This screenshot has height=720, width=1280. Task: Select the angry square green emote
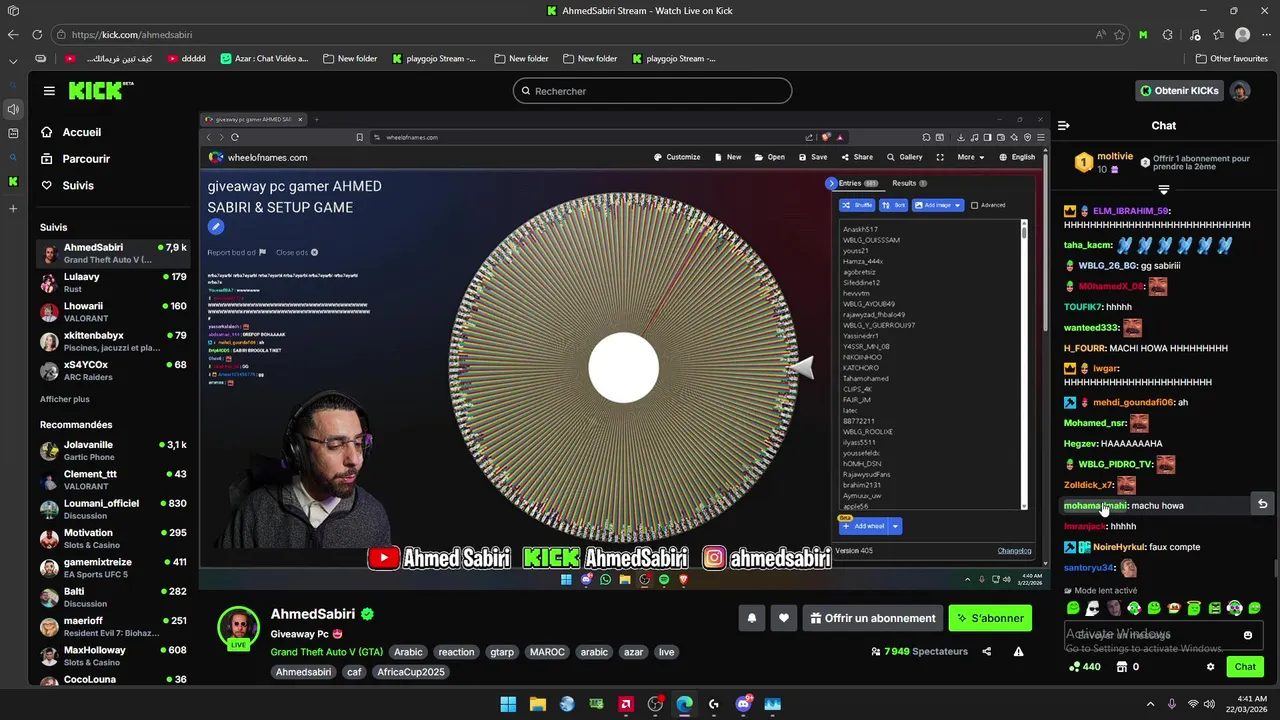click(1214, 608)
